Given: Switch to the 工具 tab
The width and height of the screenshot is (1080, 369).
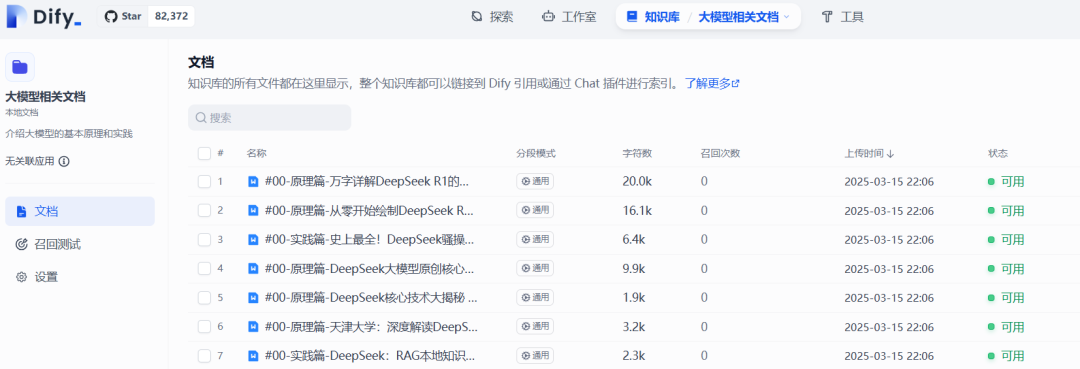Looking at the screenshot, I should (x=842, y=17).
